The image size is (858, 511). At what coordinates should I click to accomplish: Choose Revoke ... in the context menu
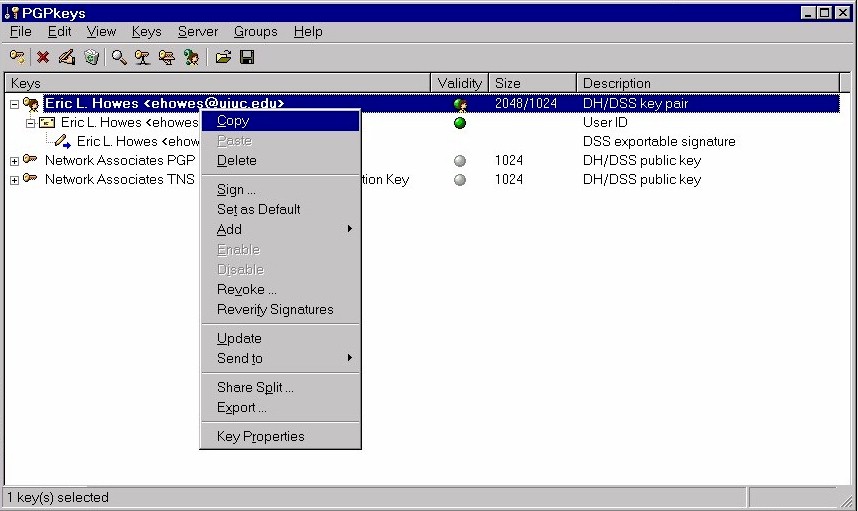click(280, 289)
